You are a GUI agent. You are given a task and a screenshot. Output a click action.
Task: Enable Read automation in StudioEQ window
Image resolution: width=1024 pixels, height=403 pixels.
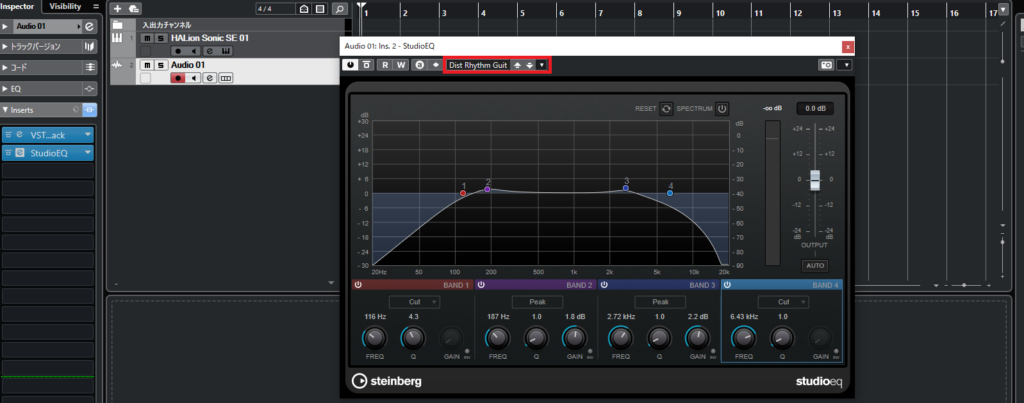tap(385, 65)
